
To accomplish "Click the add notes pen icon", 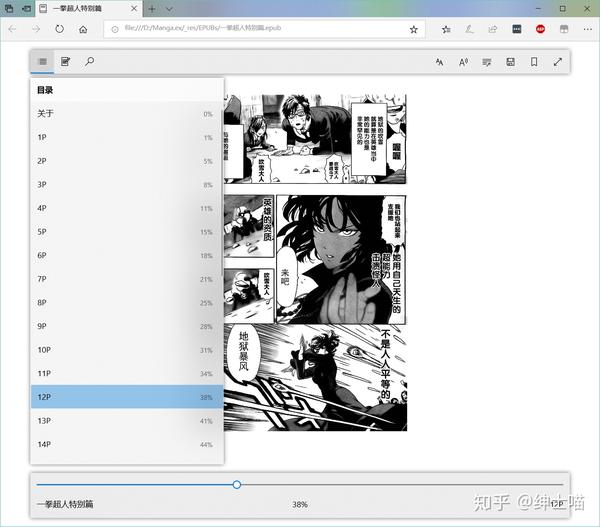I will (470, 29).
